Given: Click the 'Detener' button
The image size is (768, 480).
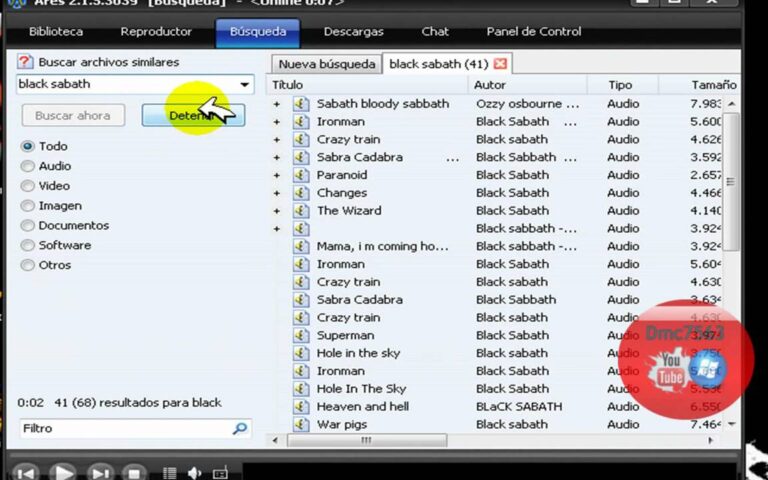Looking at the screenshot, I should pos(192,115).
